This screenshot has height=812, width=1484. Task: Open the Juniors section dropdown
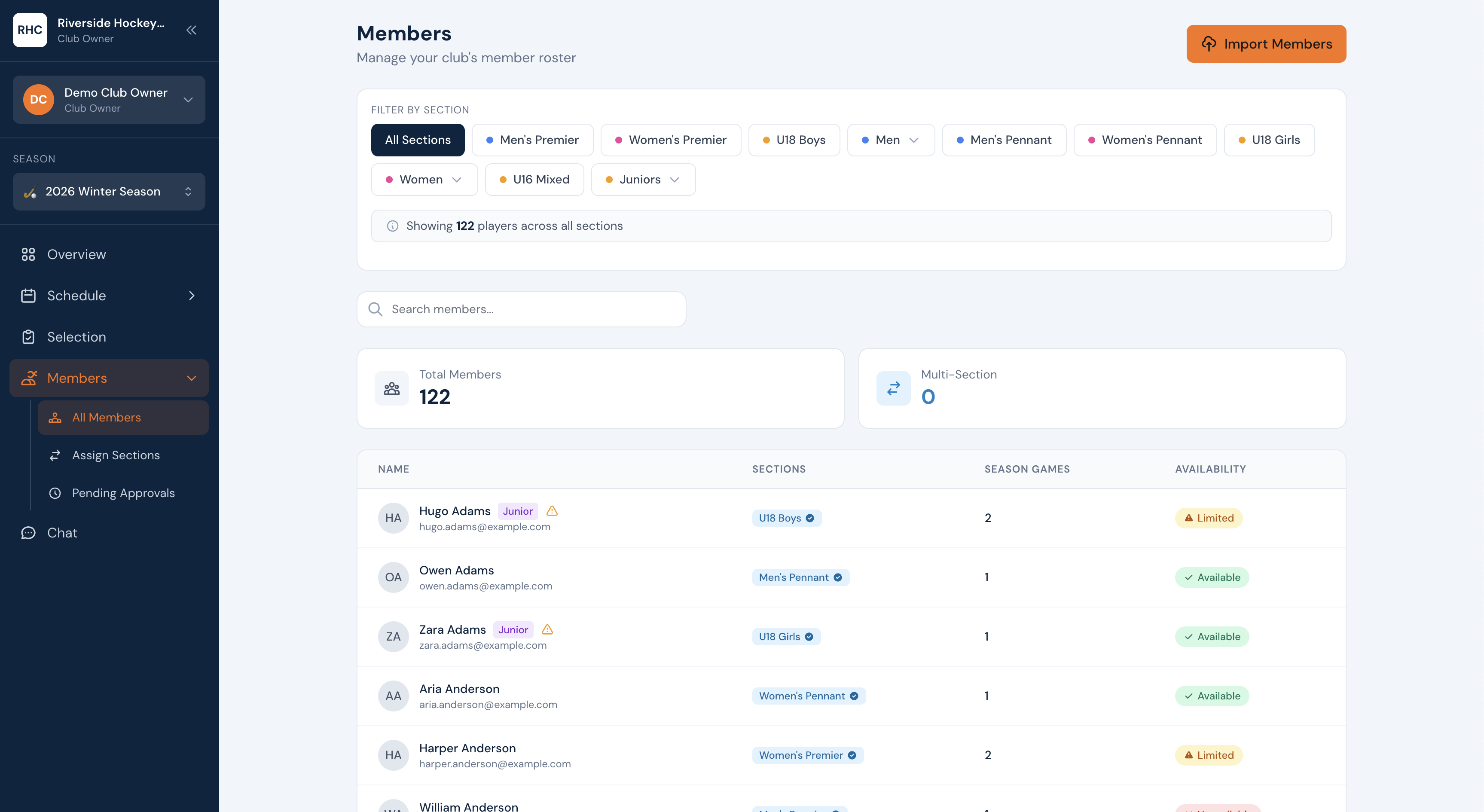coord(644,180)
